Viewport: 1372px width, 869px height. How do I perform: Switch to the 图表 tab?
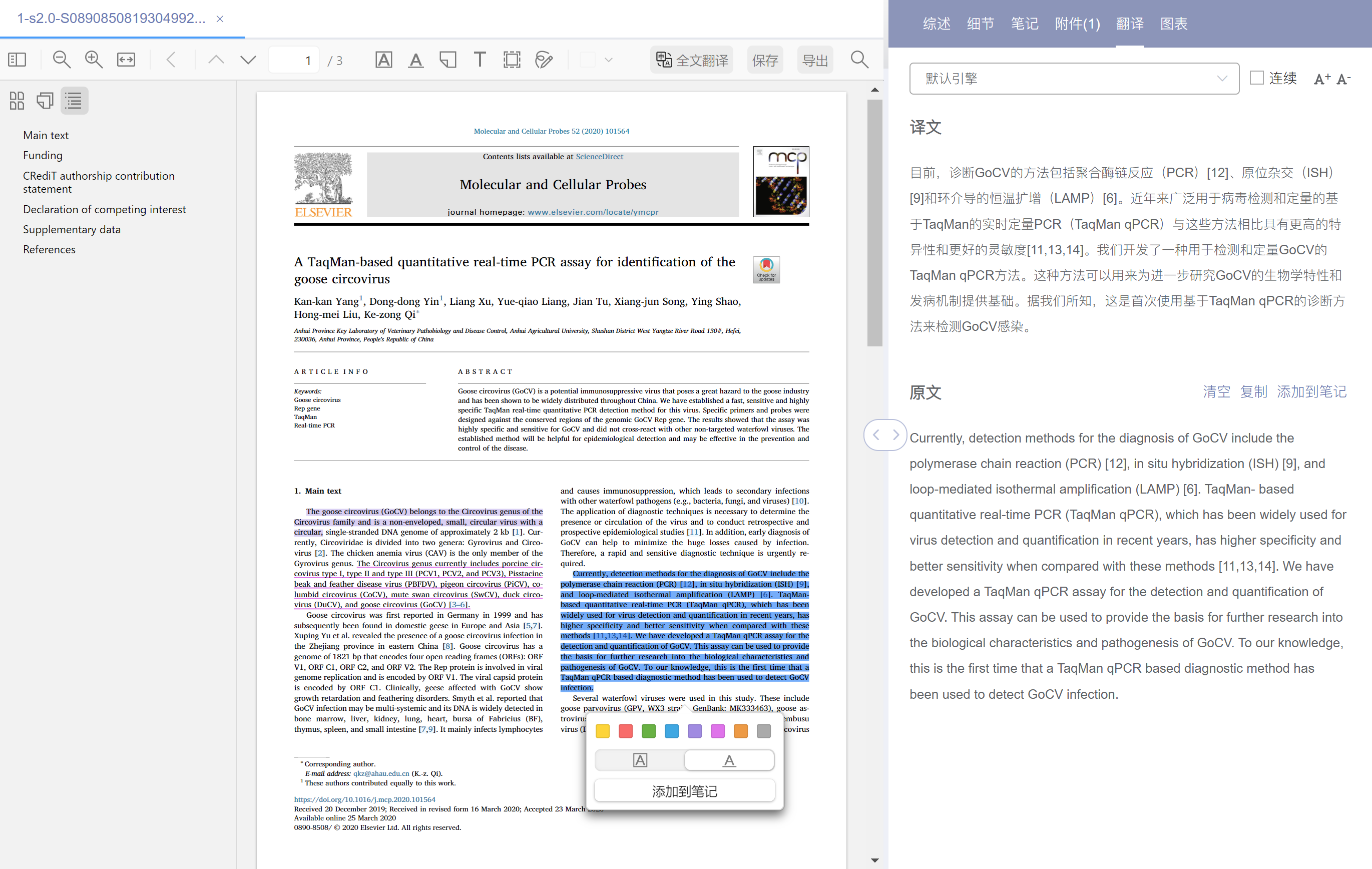point(1174,24)
